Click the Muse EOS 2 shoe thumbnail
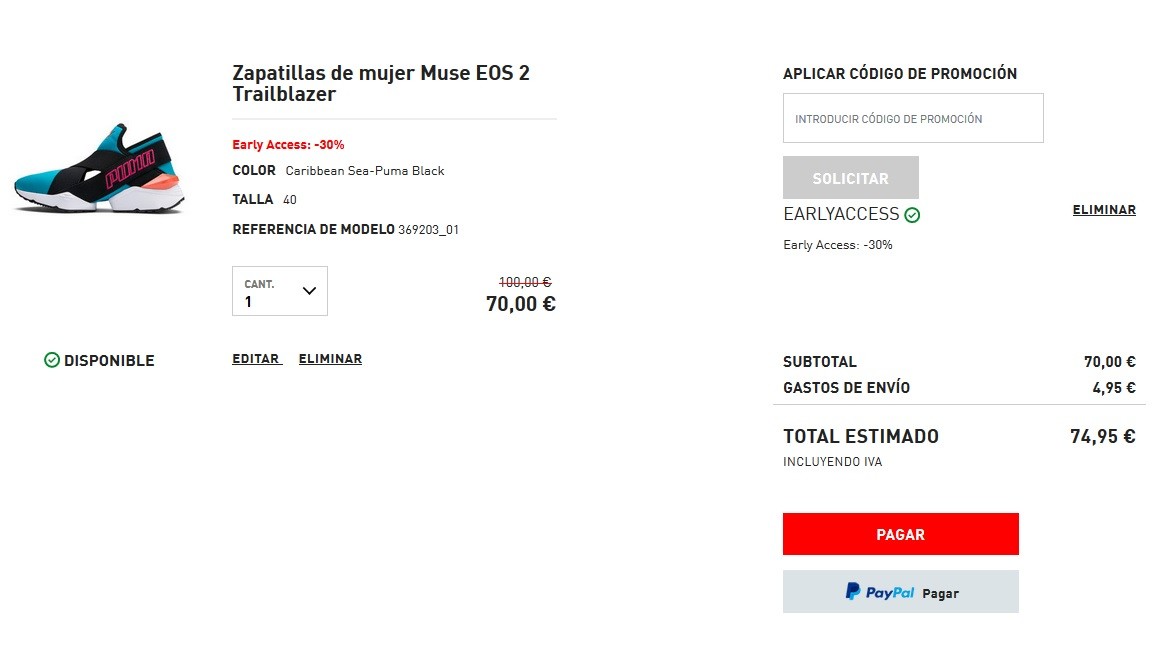The width and height of the screenshot is (1156, 672). click(99, 168)
